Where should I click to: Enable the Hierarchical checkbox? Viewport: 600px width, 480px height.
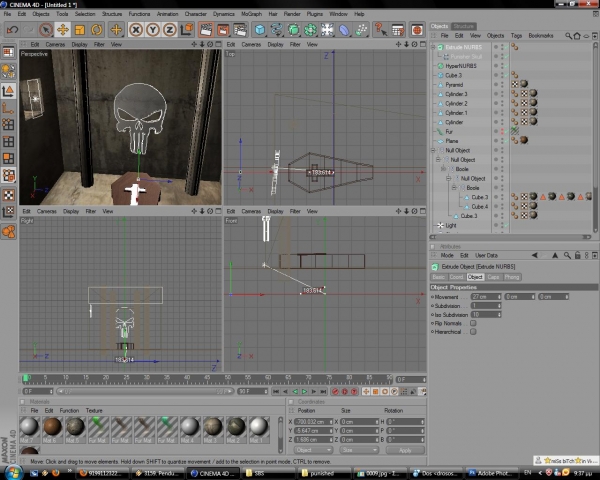(x=473, y=332)
